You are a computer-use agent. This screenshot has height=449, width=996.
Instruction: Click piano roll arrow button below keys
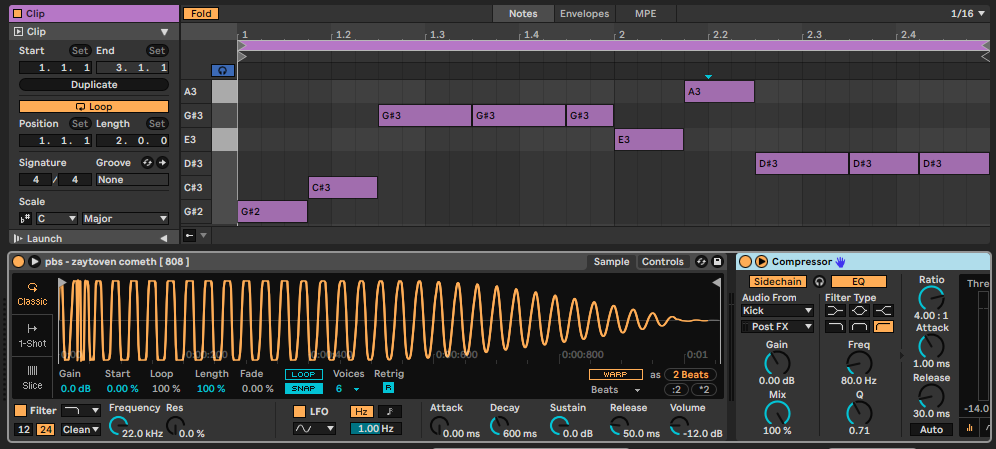[189, 236]
